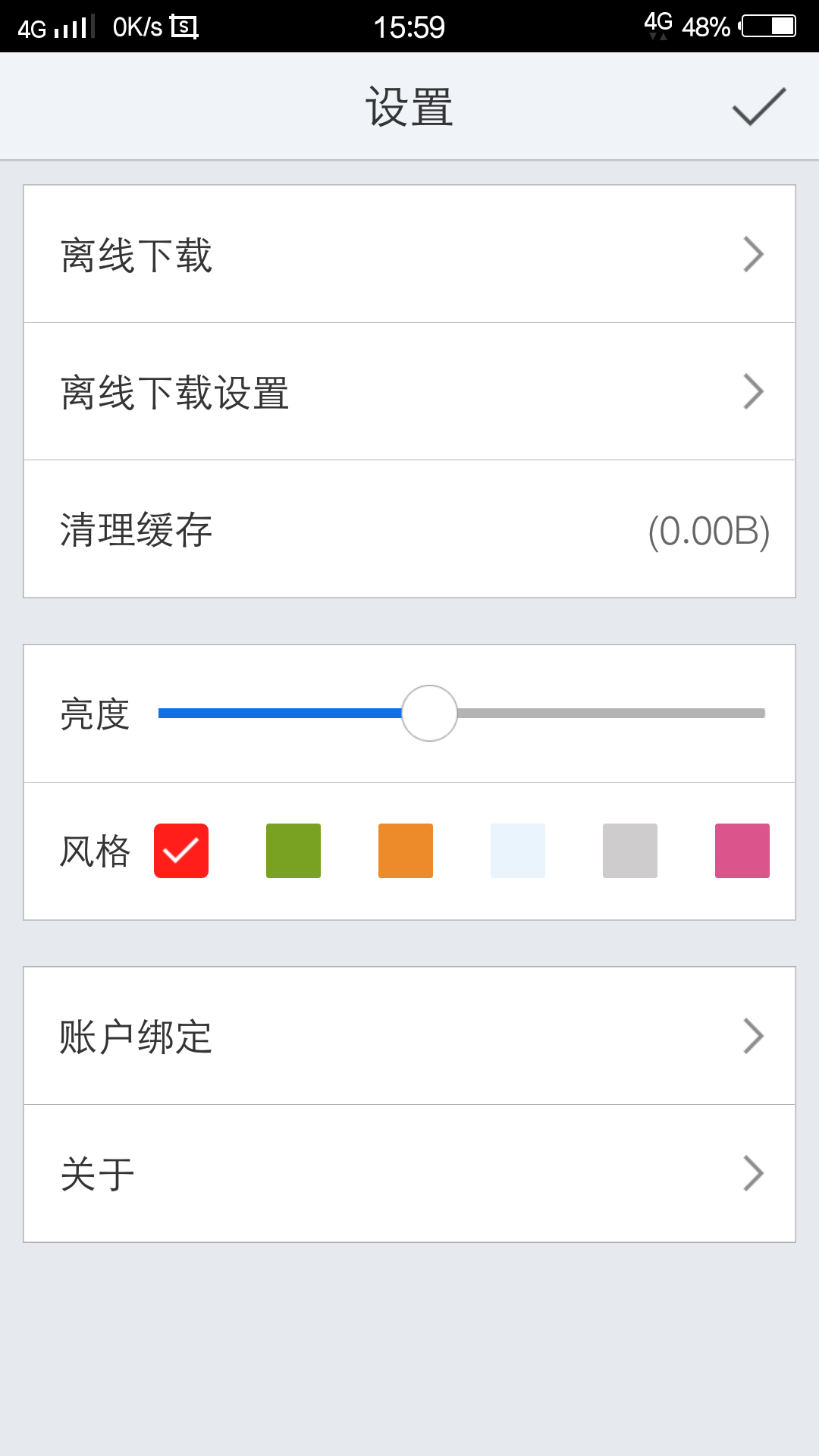Select the red style swatch
This screenshot has width=819, height=1456.
181,851
